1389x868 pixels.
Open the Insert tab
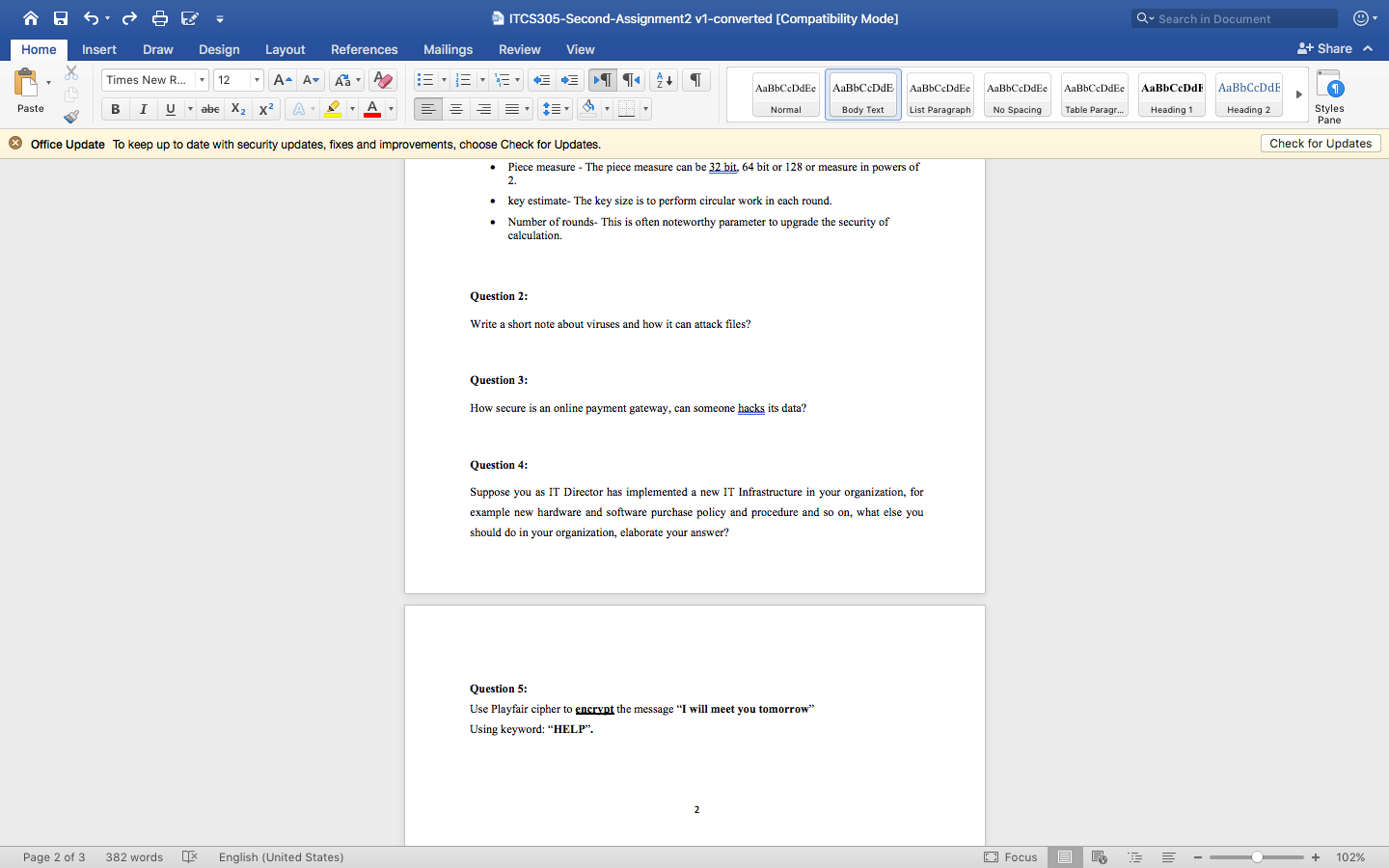tap(99, 49)
